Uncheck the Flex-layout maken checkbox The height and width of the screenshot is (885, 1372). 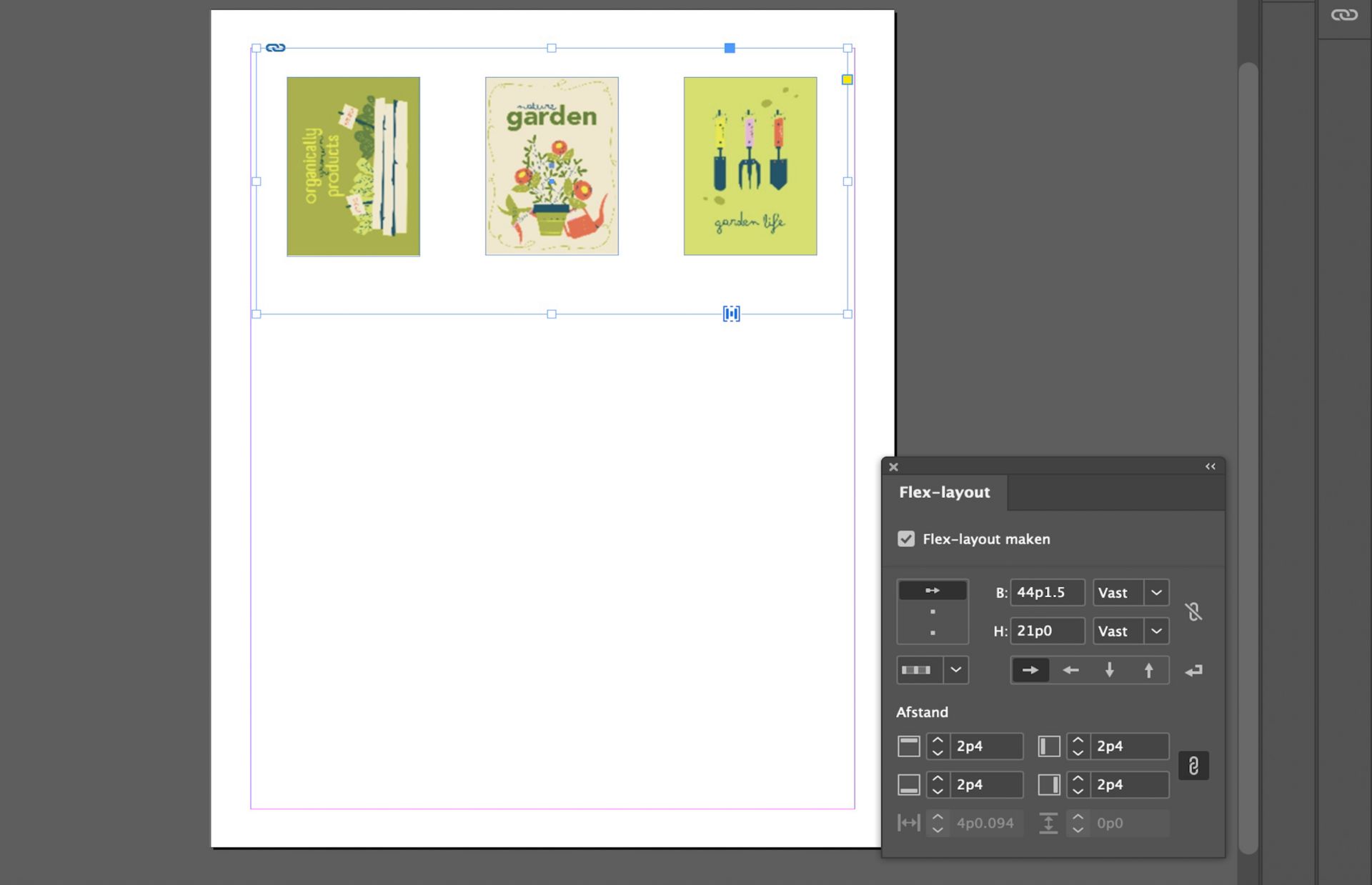[x=906, y=539]
